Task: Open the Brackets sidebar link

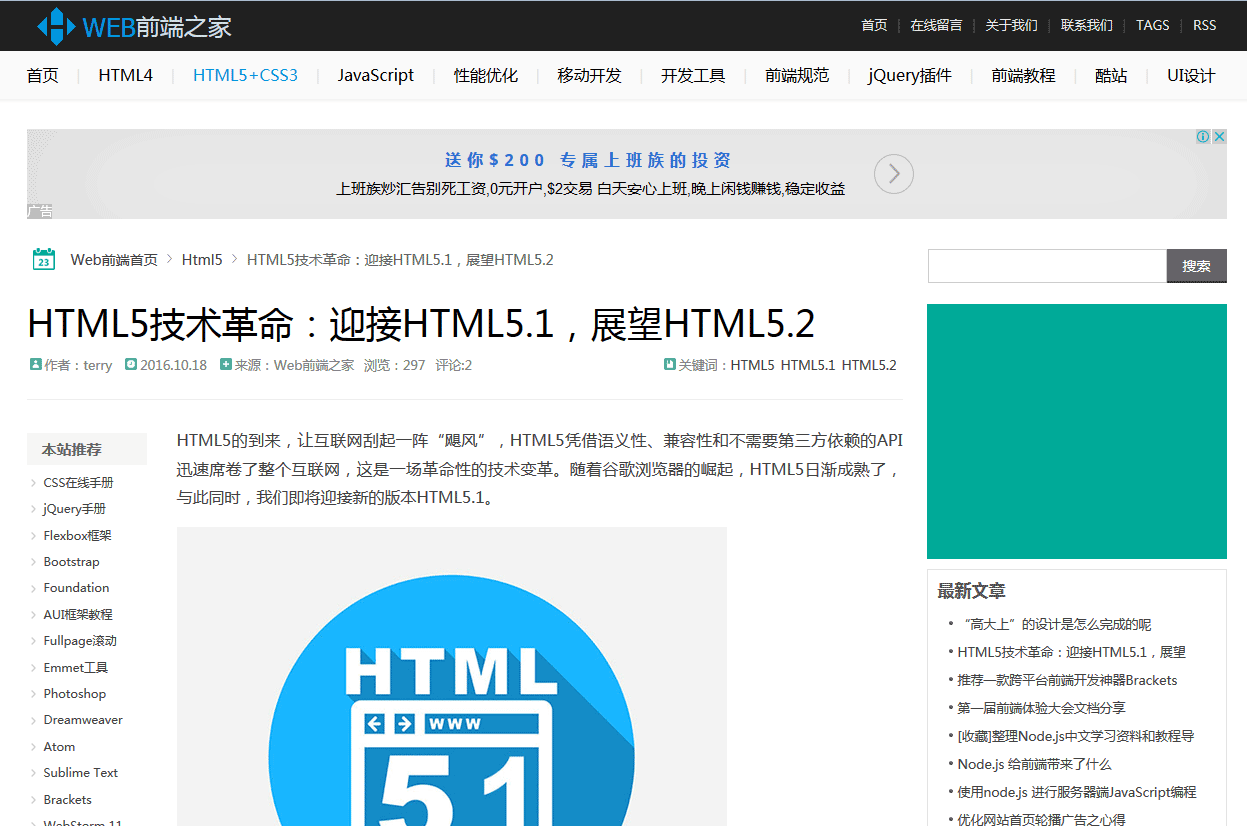Action: click(67, 800)
